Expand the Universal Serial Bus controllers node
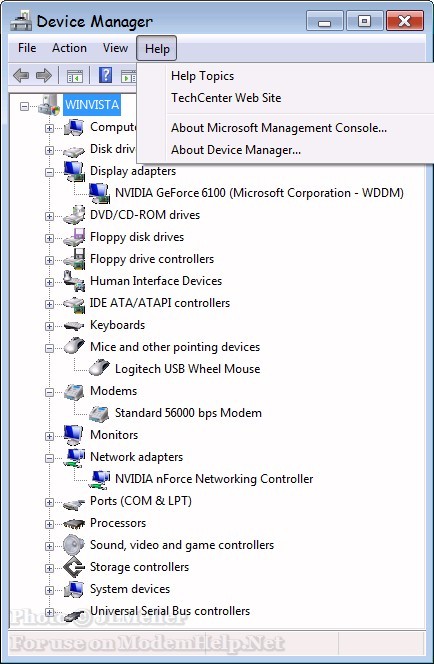This screenshot has height=664, width=434. coord(50,612)
